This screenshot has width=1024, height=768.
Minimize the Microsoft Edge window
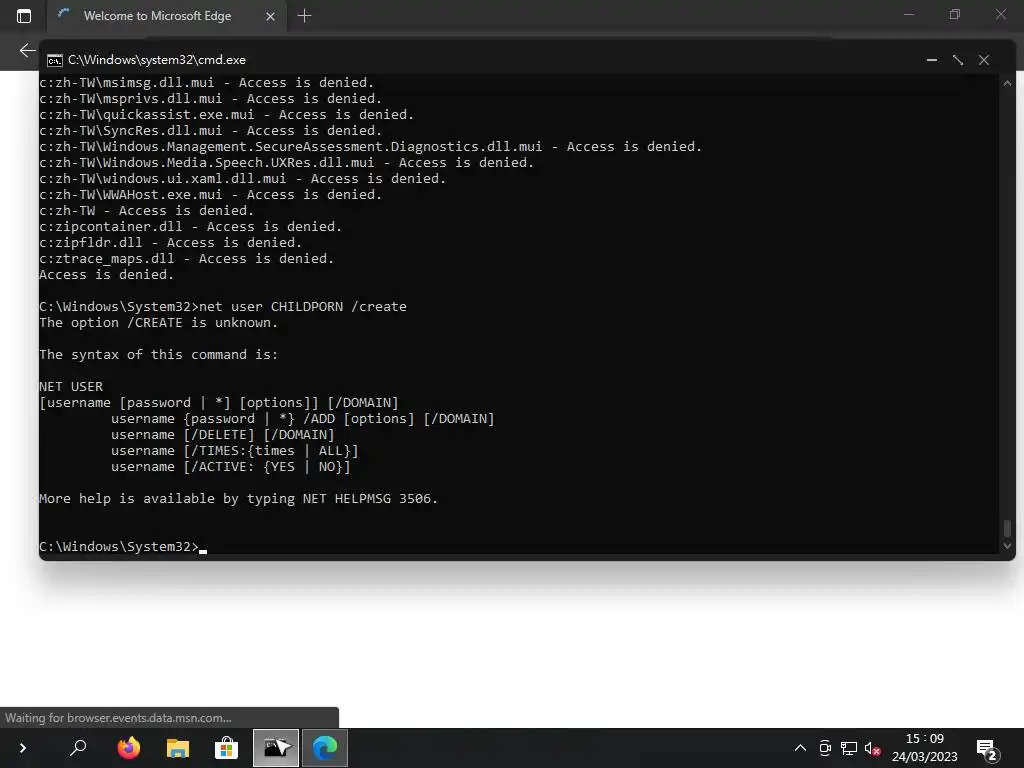(909, 14)
